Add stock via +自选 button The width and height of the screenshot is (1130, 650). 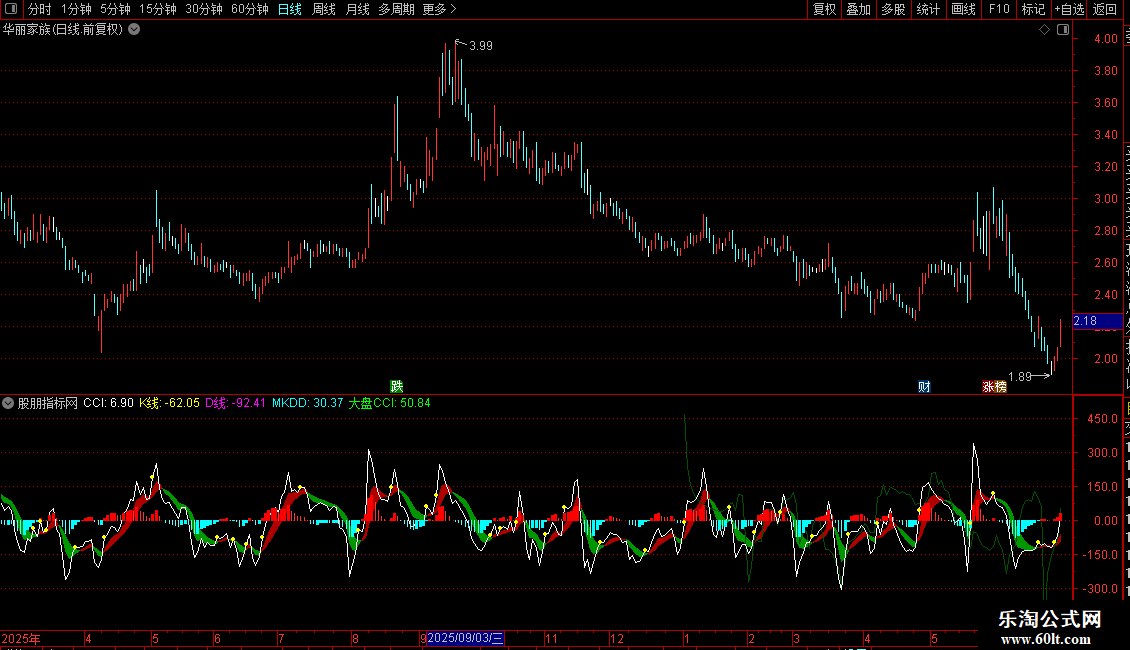pos(1069,9)
